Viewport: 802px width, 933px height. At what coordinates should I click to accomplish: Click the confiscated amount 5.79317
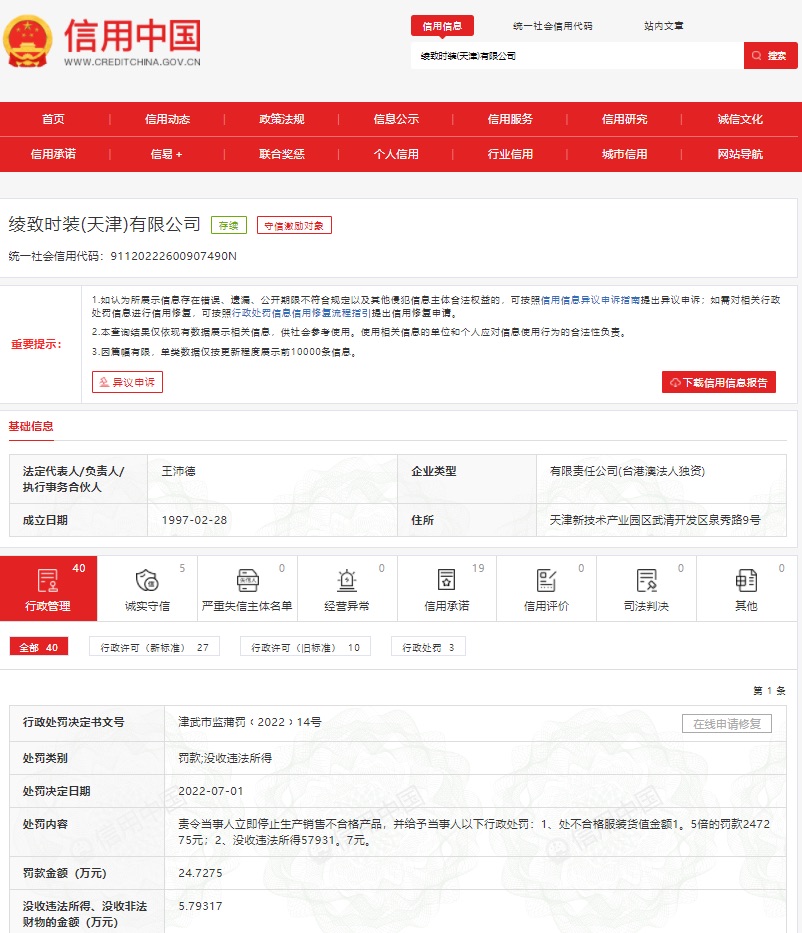click(200, 906)
